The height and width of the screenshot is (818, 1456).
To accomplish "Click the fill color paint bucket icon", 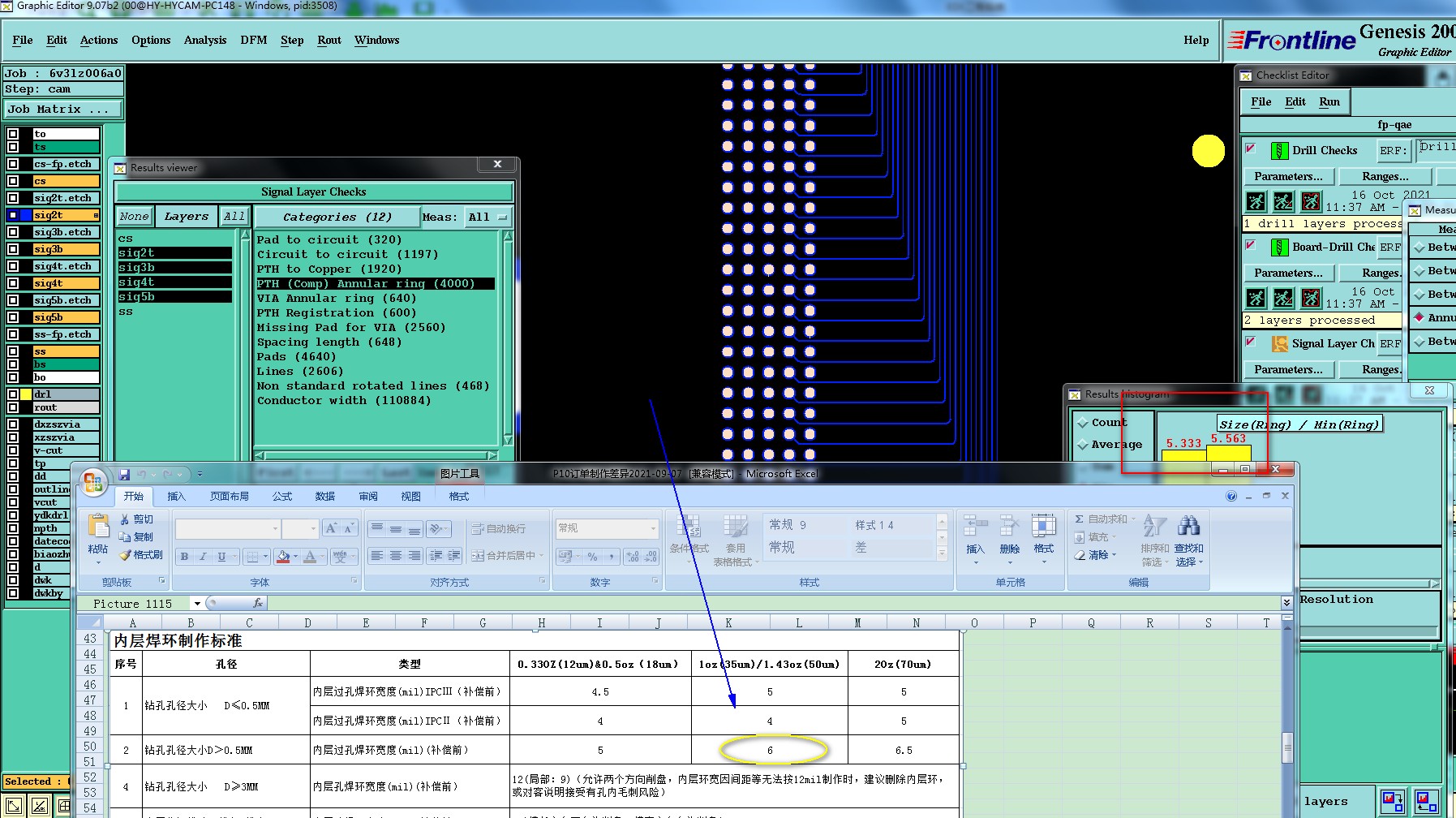I will (x=283, y=557).
